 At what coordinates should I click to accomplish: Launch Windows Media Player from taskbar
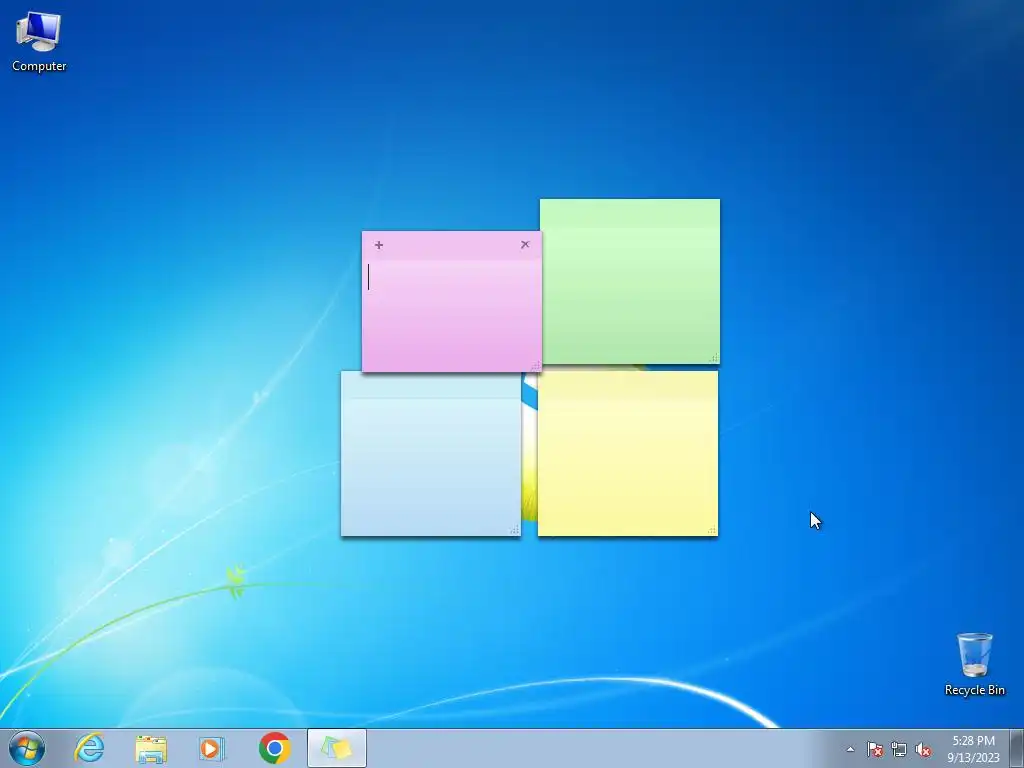click(212, 748)
